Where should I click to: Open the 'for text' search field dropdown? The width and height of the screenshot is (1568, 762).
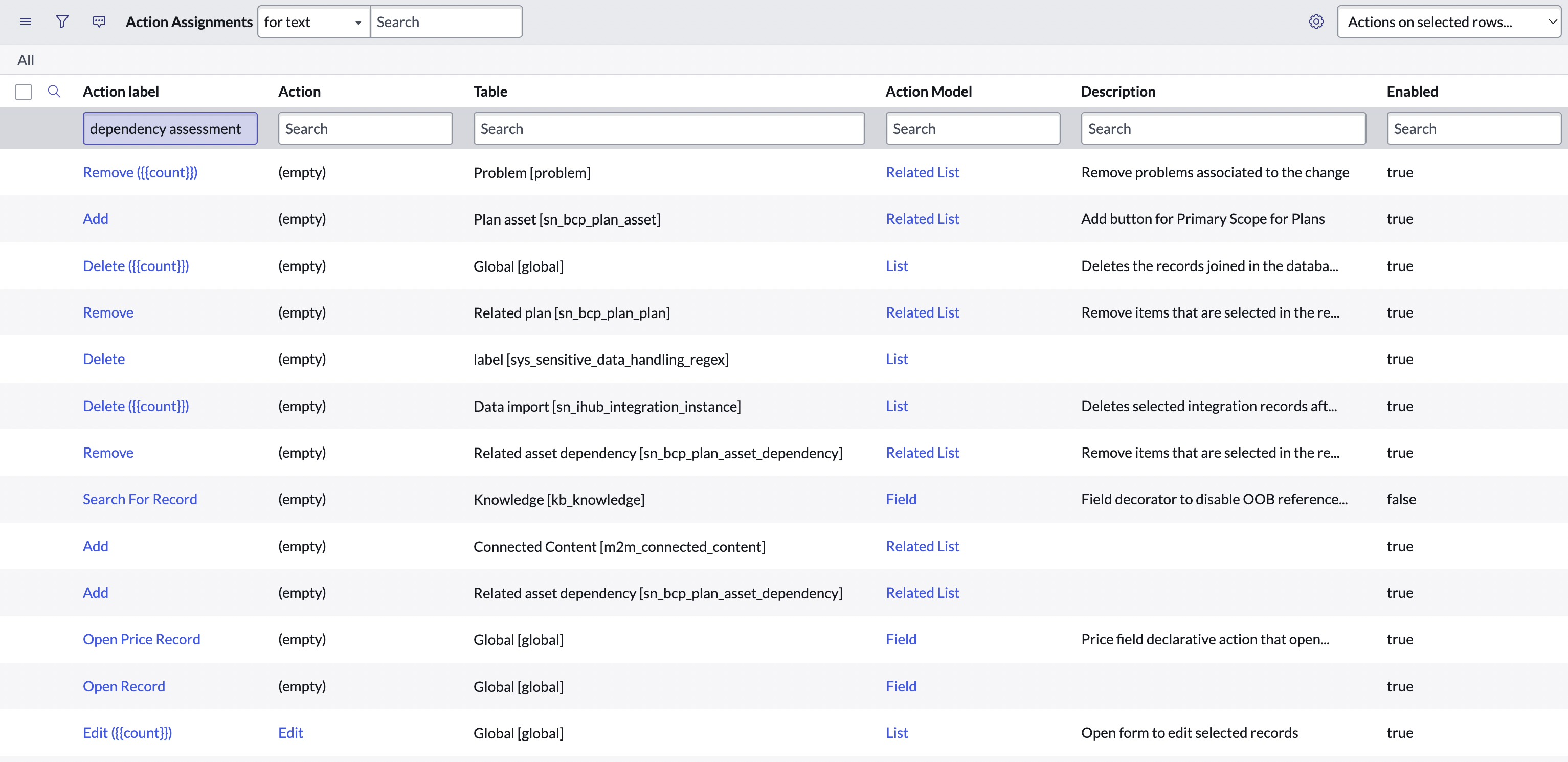313,22
